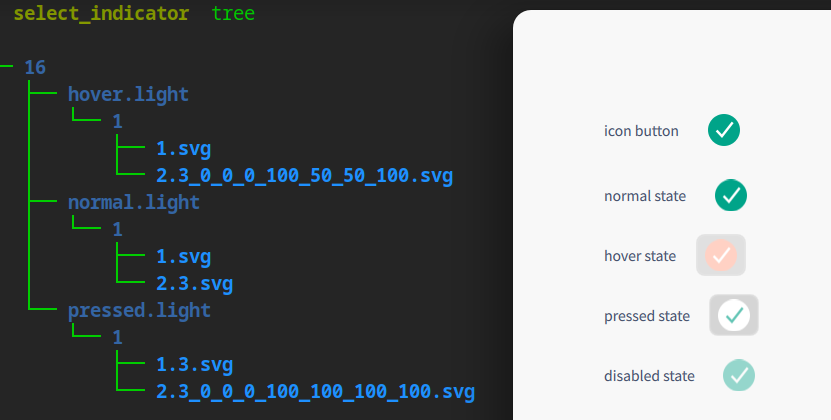The height and width of the screenshot is (420, 831).
Task: Click the "hover state" label
Action: 640,255
